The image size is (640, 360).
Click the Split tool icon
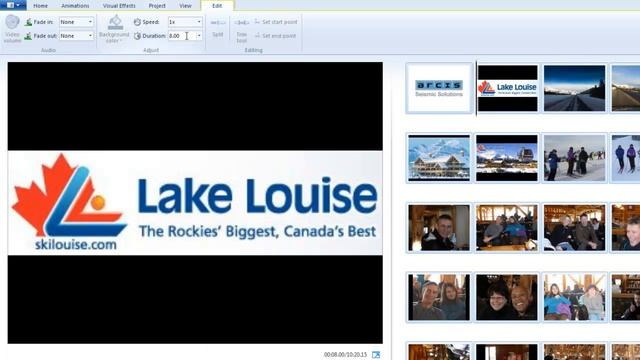coord(218,23)
